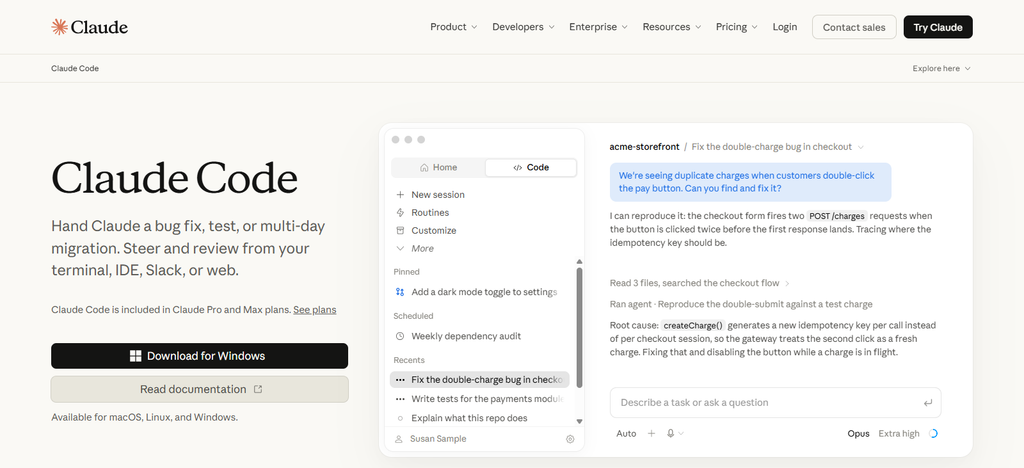
Task: Click the plus attachment icon near Auto
Action: point(651,433)
